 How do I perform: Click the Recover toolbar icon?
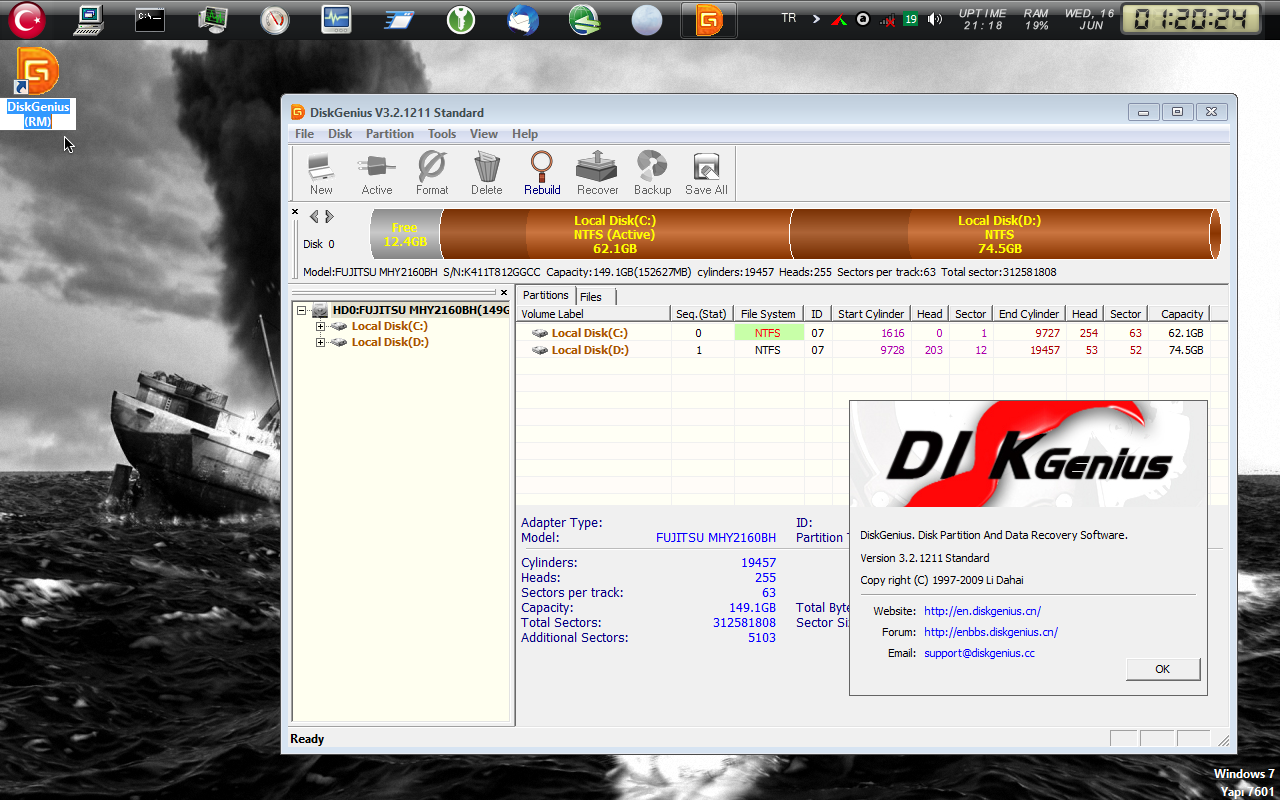click(597, 173)
